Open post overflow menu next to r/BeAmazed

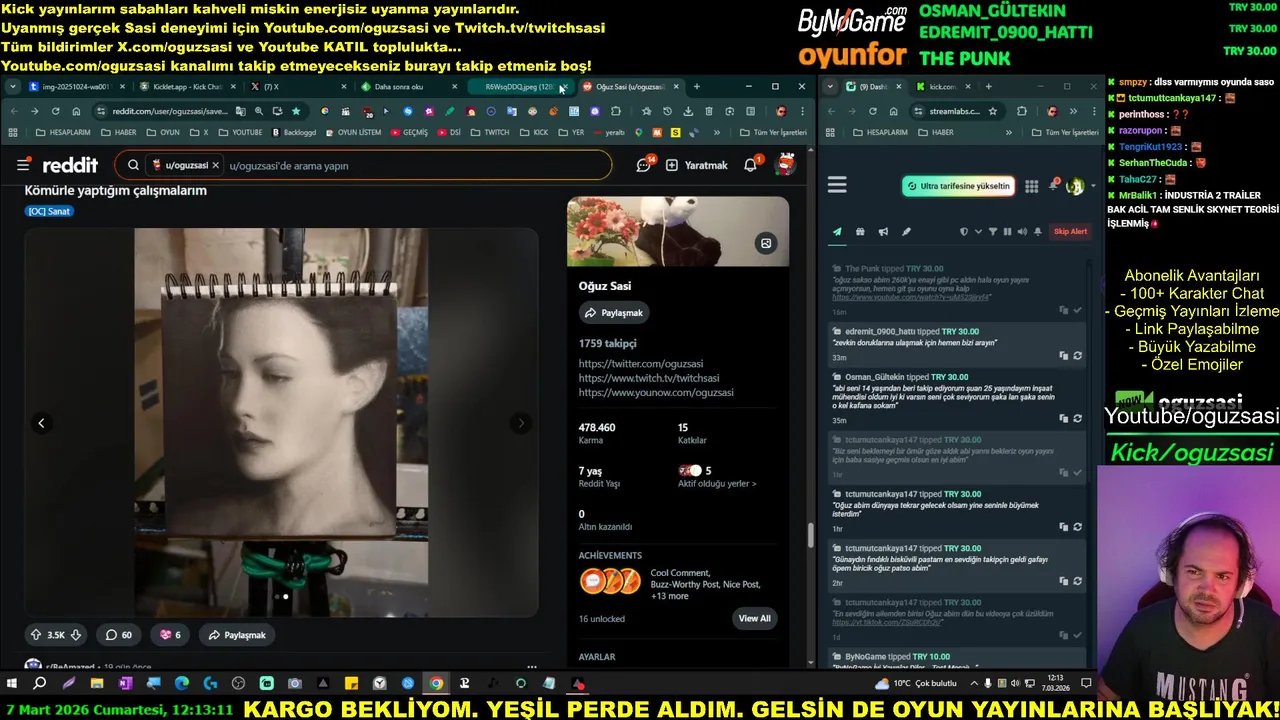pos(532,666)
